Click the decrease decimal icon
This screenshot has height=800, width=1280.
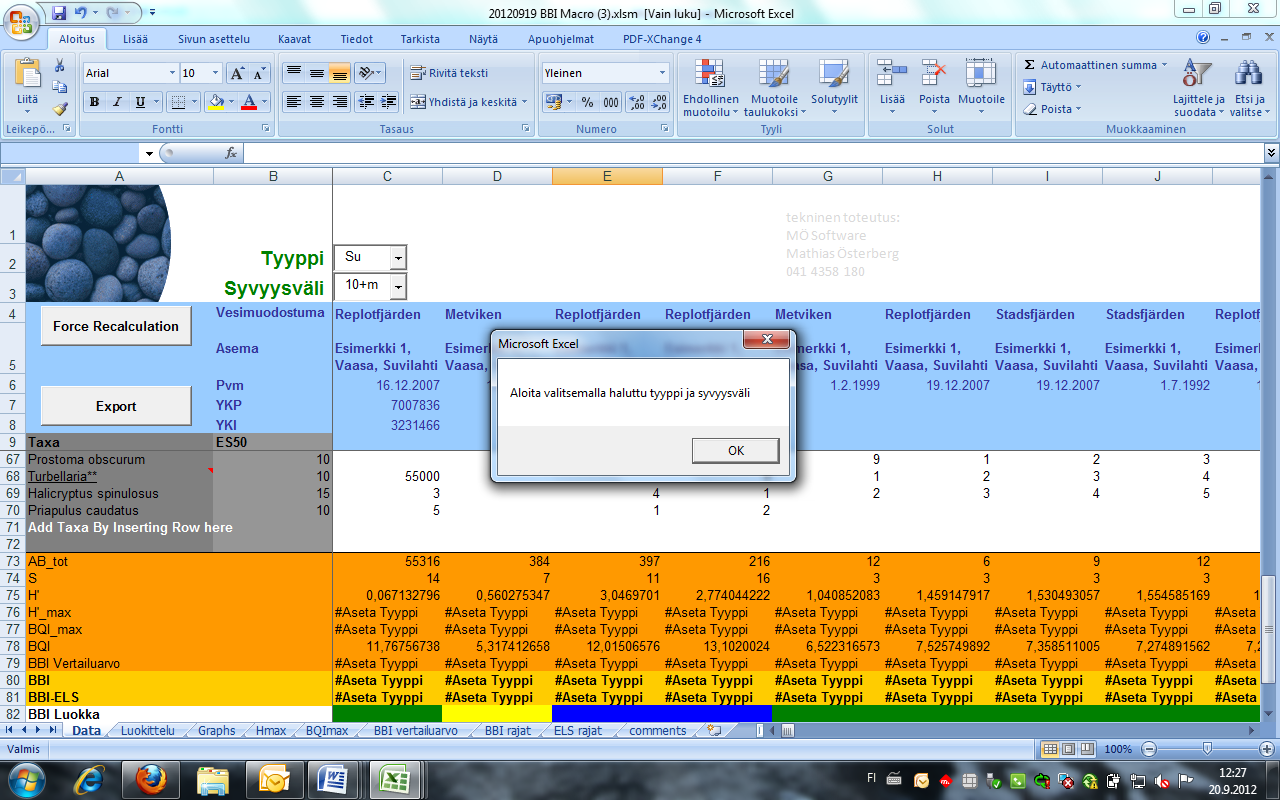click(x=659, y=102)
